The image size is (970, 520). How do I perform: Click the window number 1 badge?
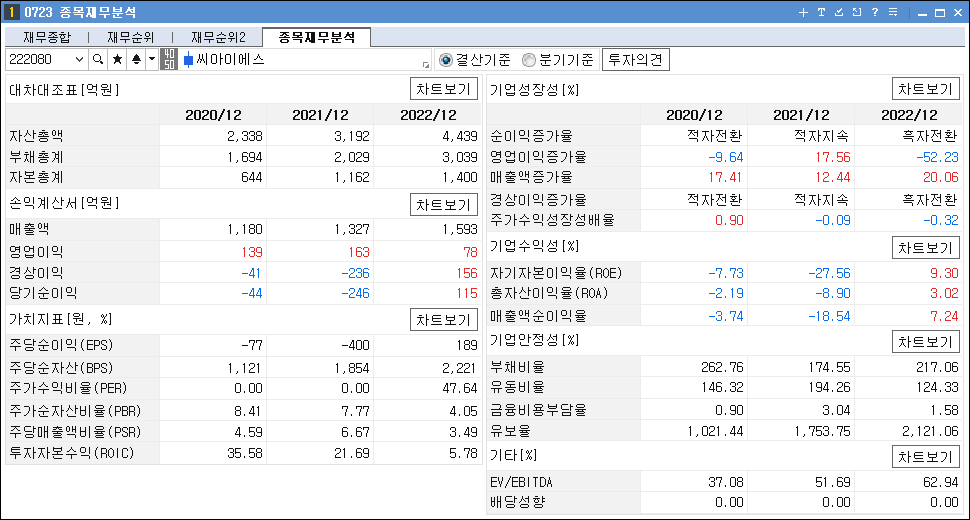[11, 12]
